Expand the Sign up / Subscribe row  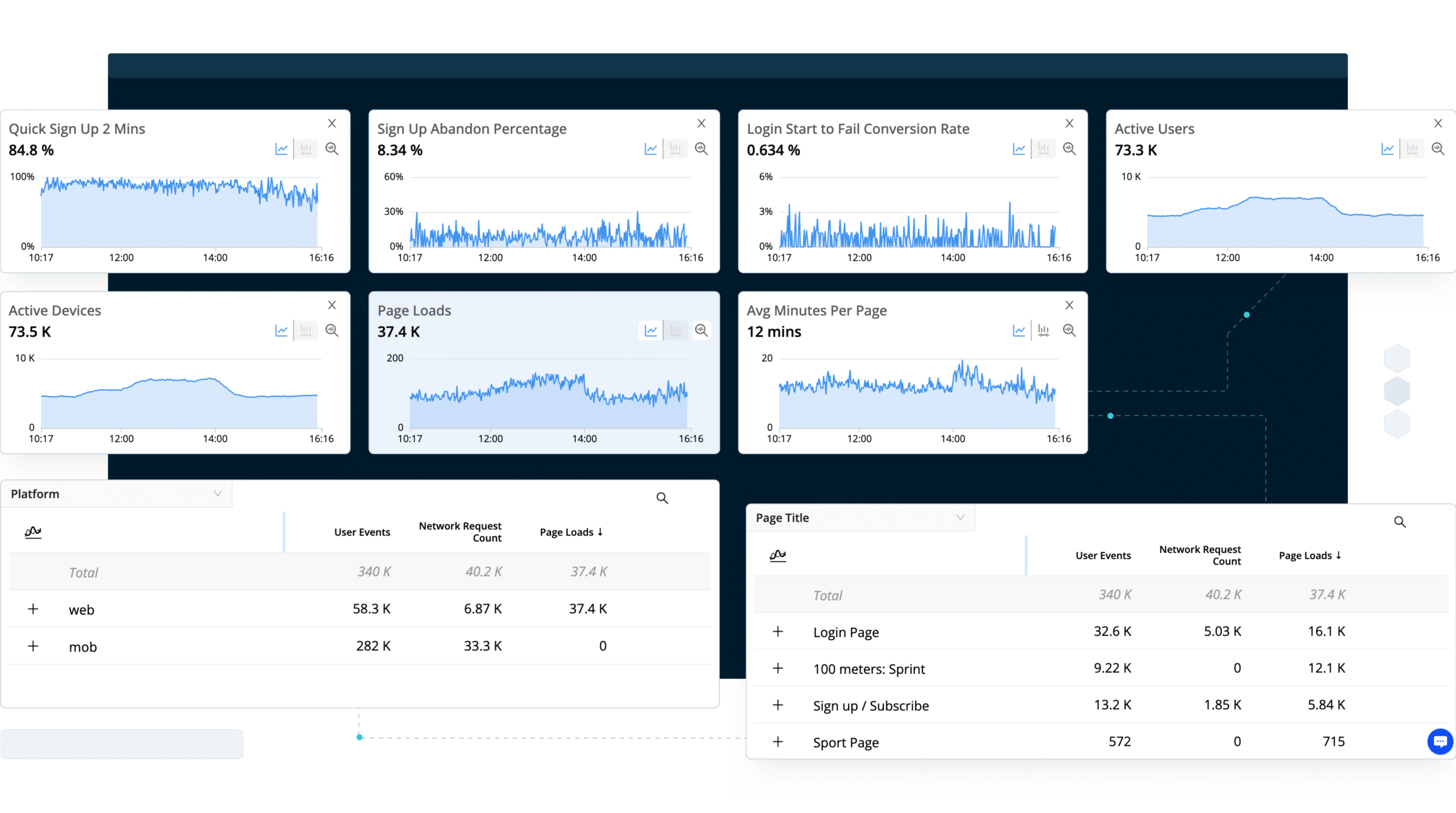pos(777,705)
